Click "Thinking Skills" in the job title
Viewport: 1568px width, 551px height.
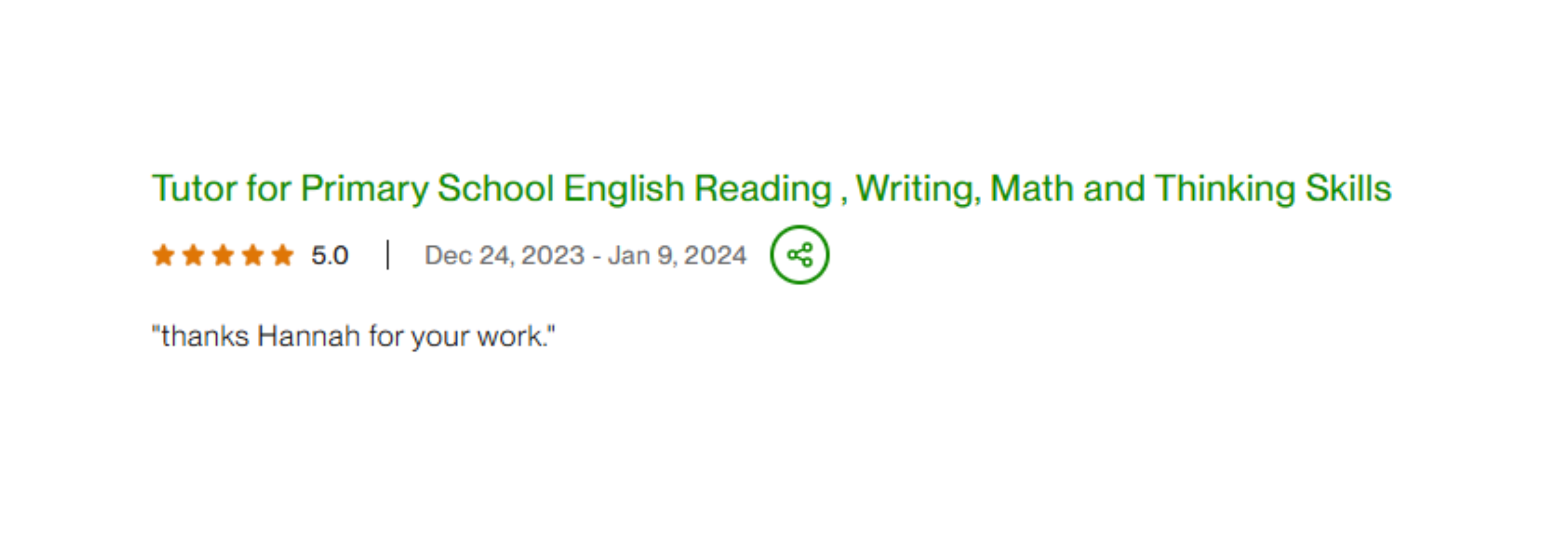click(x=1273, y=188)
